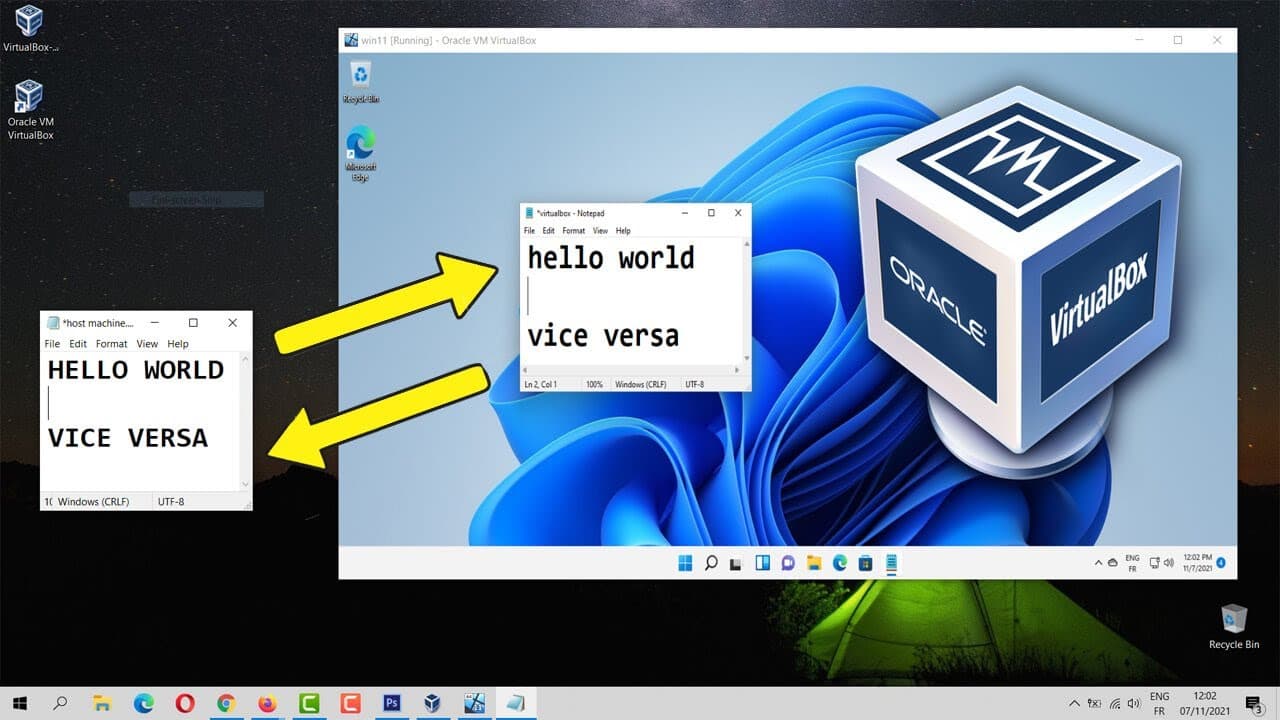1280x720 pixels.
Task: Expand hidden tray icons on host taskbar
Action: pyautogui.click(x=1075, y=703)
